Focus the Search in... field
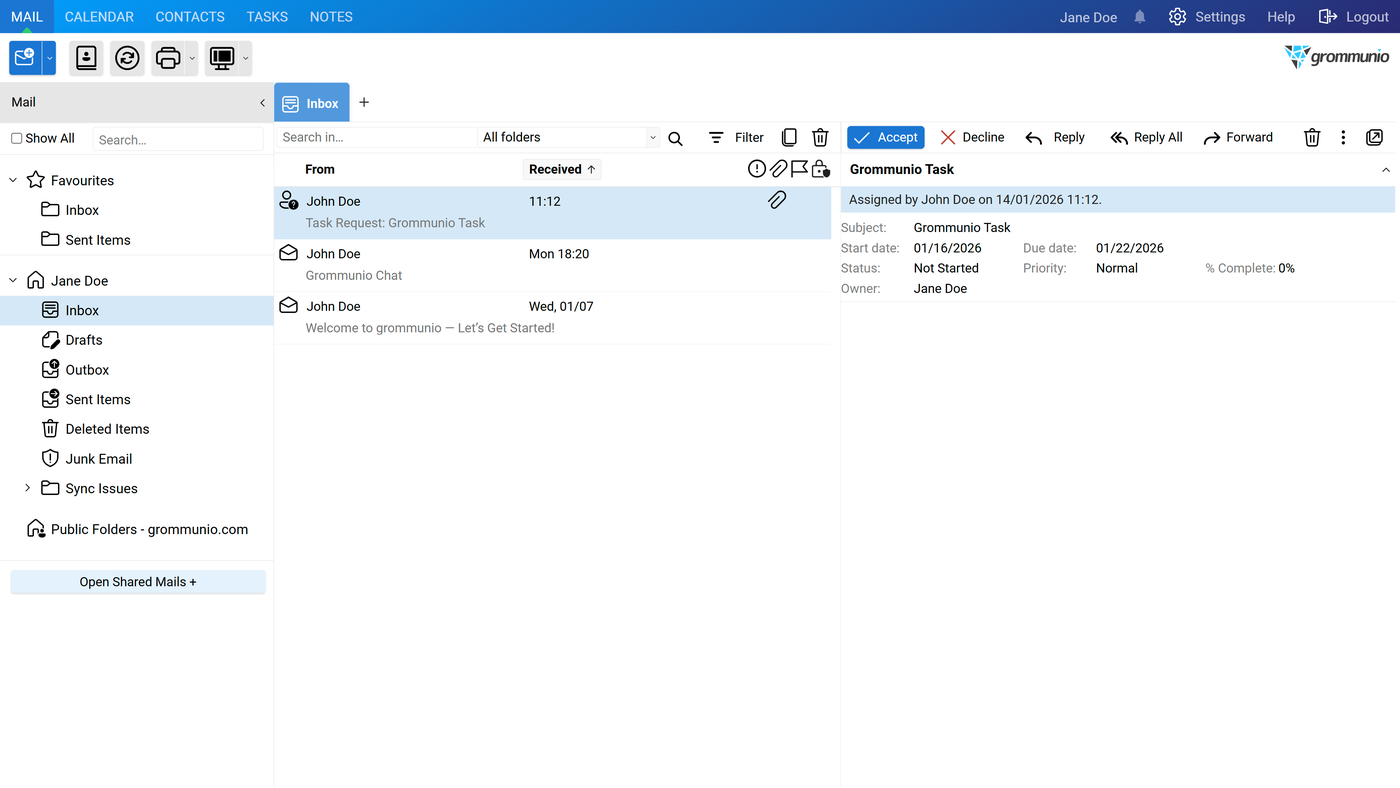This screenshot has height=788, width=1400. tap(376, 138)
